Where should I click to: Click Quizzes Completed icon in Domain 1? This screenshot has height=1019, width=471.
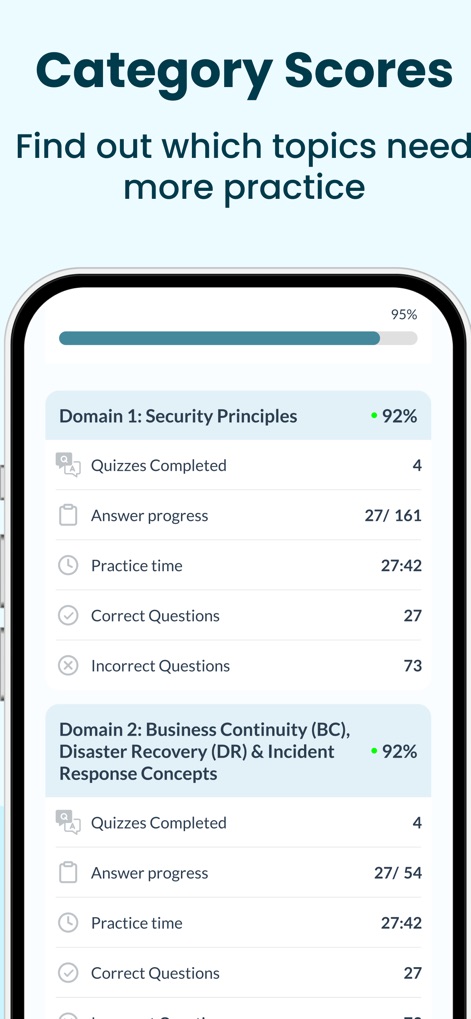pos(68,465)
